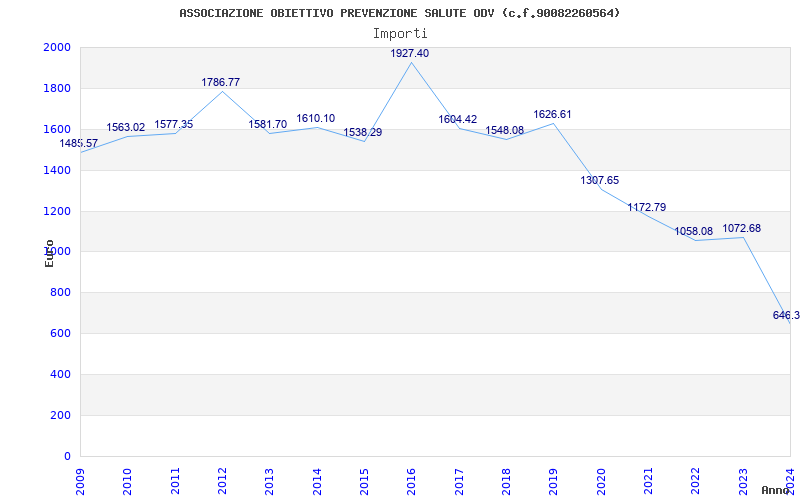Click the 2018 year axis label

[507, 482]
